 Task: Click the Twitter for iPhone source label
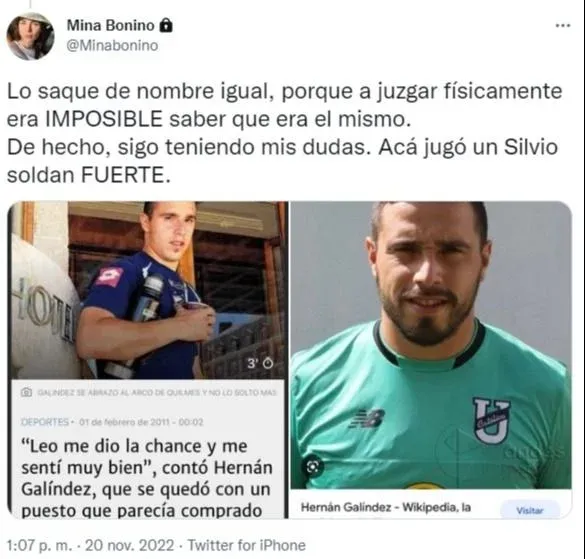(246, 545)
